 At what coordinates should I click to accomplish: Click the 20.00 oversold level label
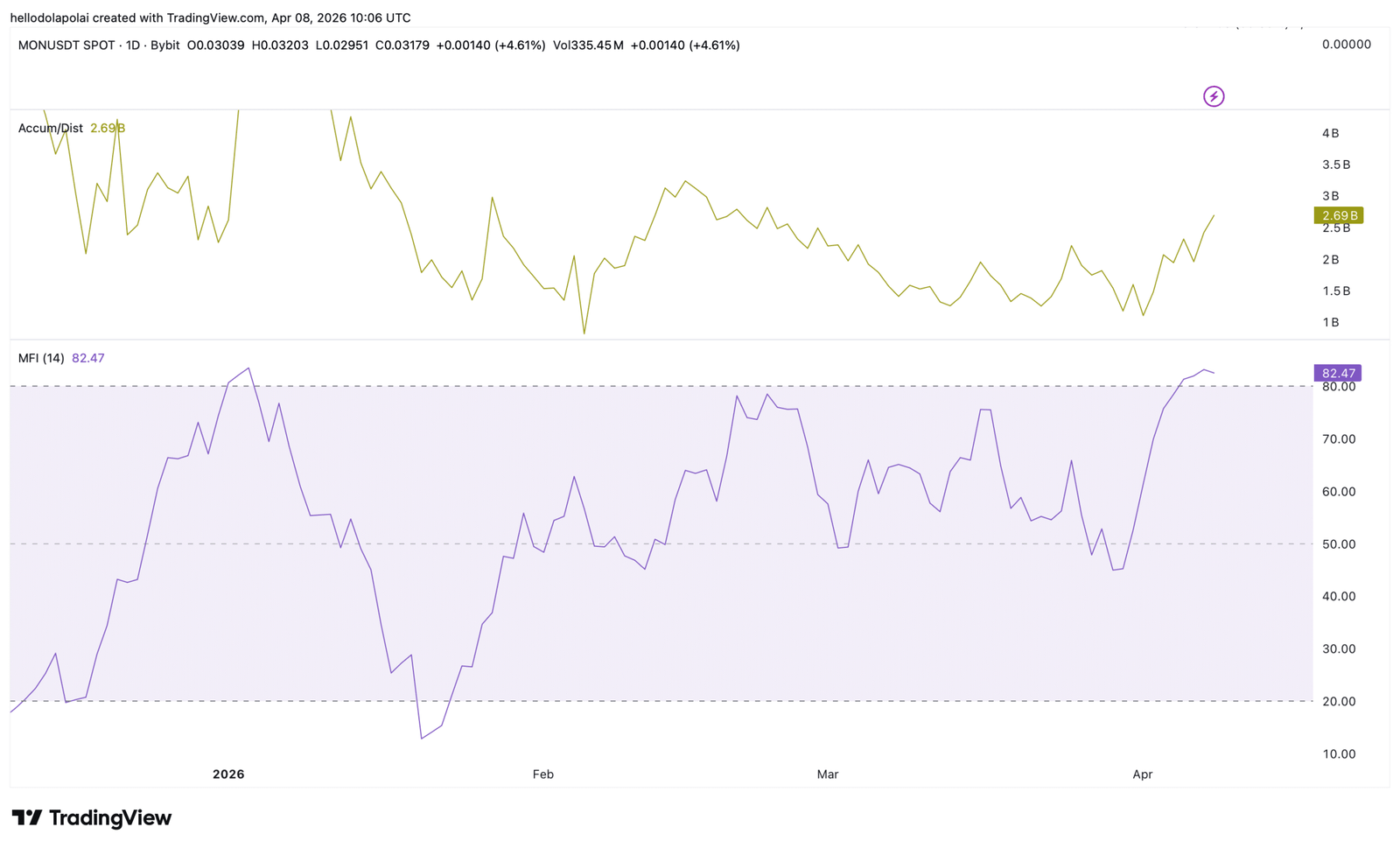coord(1339,702)
